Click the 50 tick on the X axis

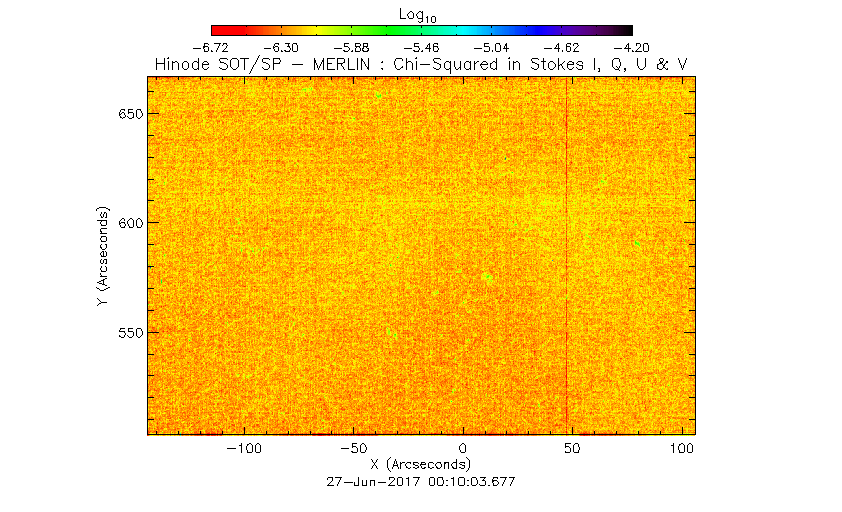click(569, 449)
